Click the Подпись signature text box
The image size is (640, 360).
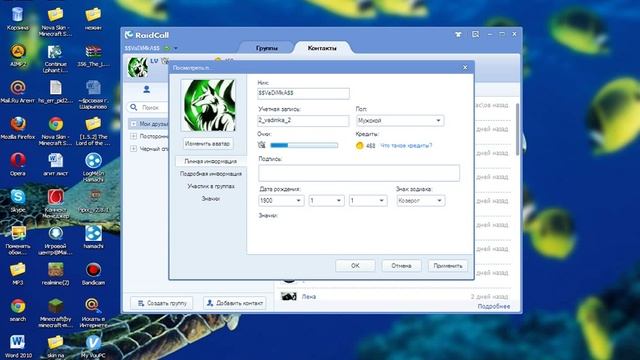coord(359,173)
